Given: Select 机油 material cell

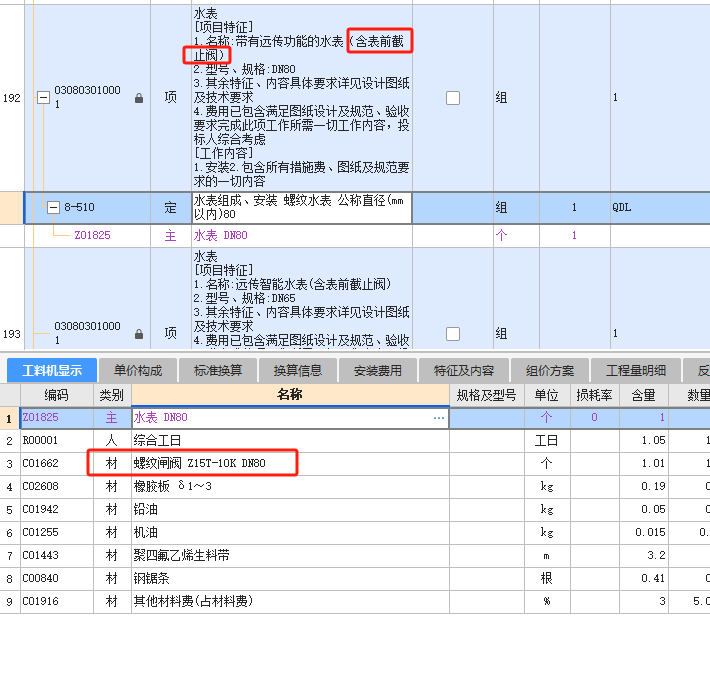Looking at the screenshot, I should tap(290, 533).
